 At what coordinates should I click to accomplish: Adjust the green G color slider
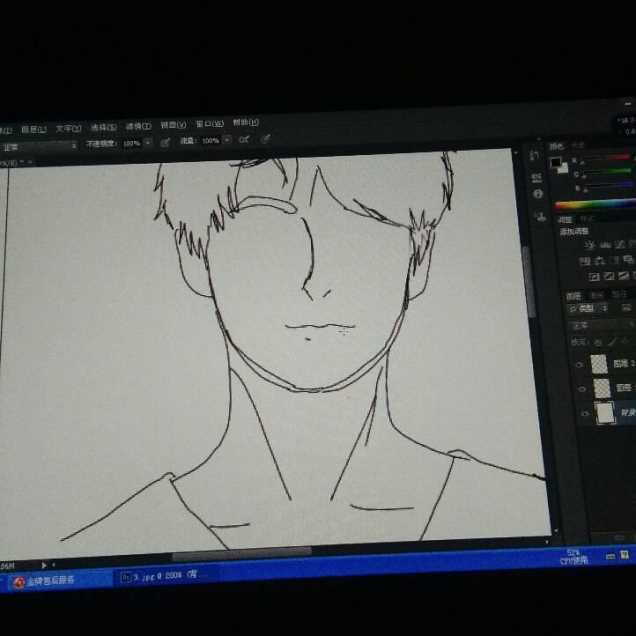click(x=608, y=172)
